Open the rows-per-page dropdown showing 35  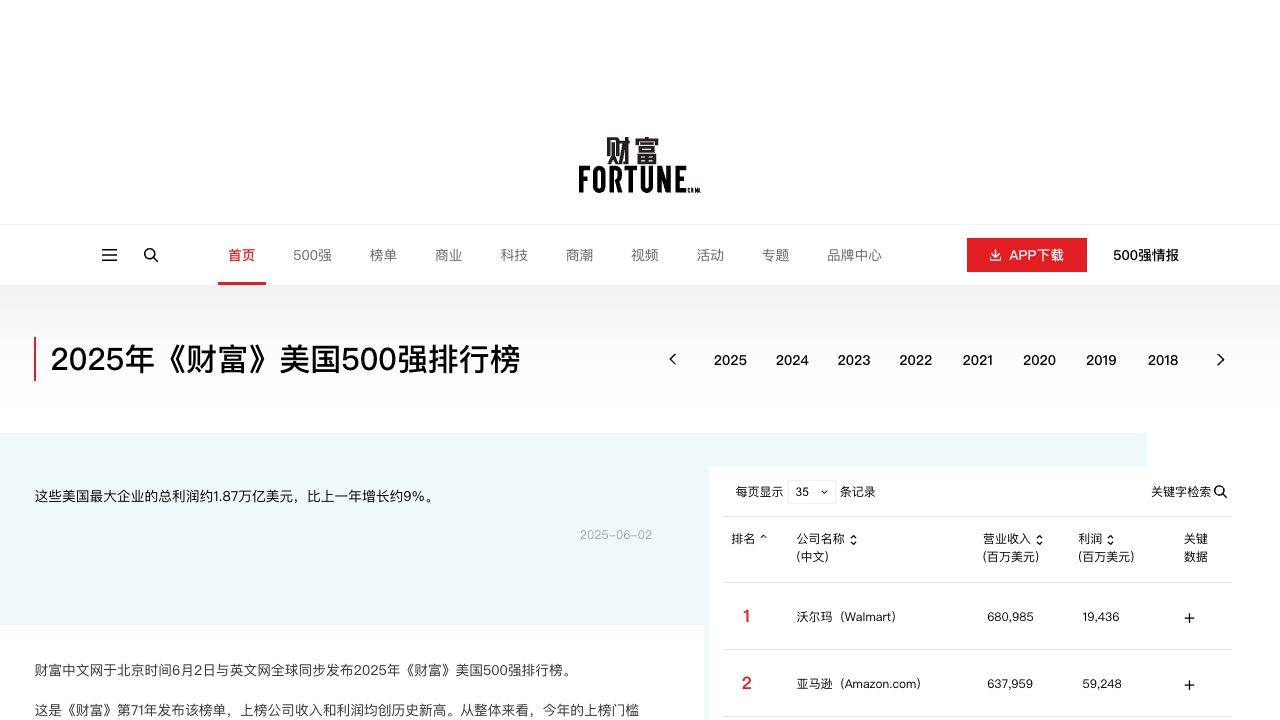pos(811,492)
